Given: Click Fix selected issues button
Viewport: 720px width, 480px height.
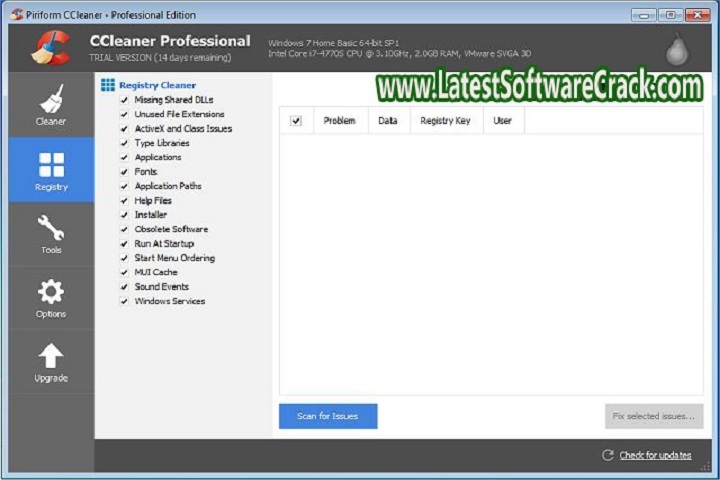Looking at the screenshot, I should (654, 416).
